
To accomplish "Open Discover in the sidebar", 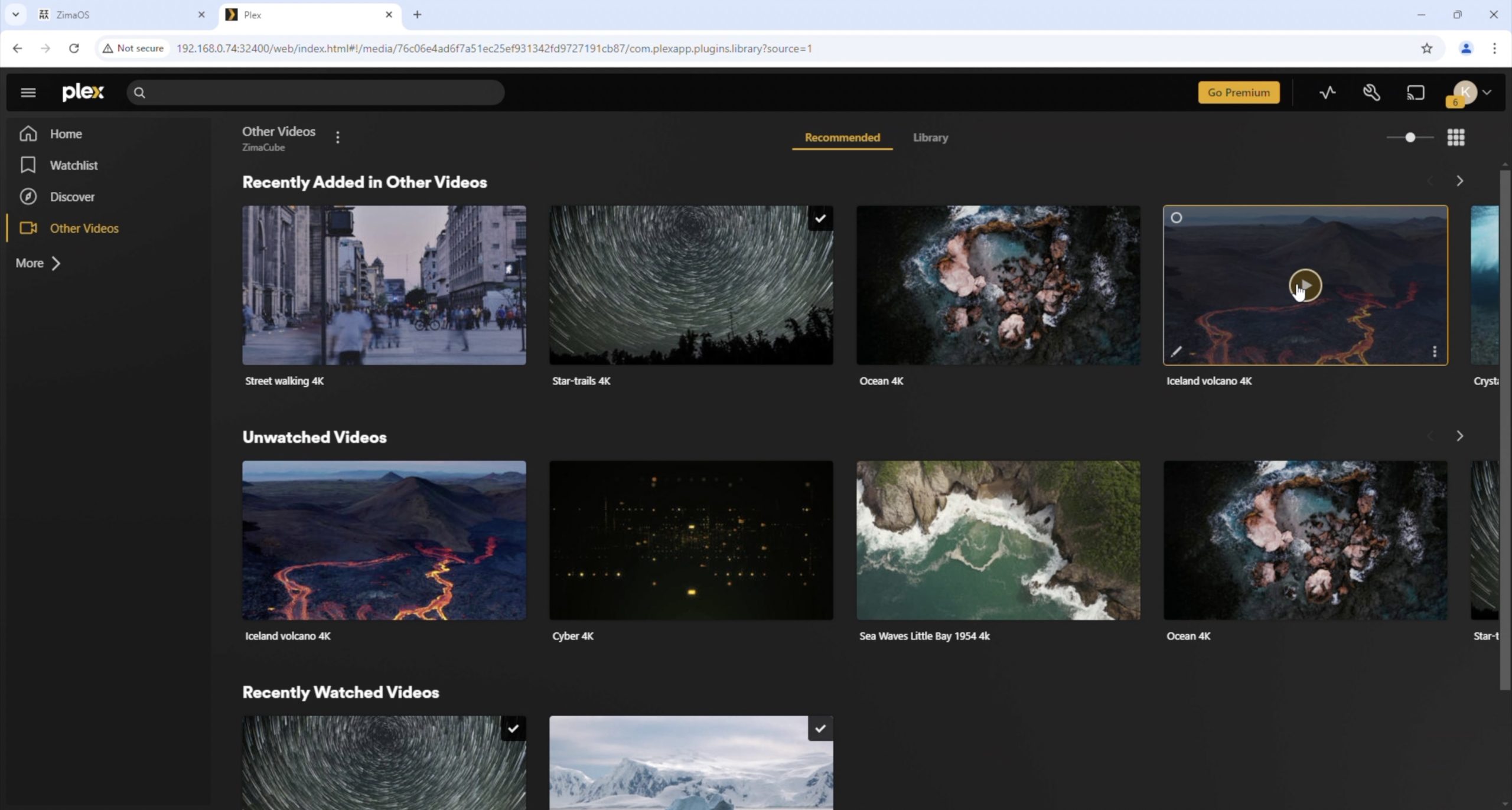I will [71, 197].
